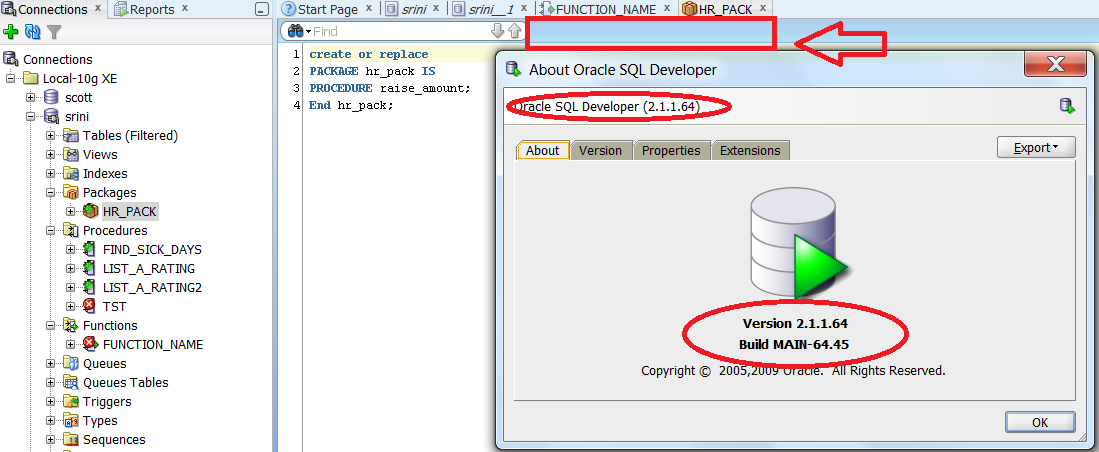
Task: Click the LIST_A_RATING2 procedure icon
Action: pyautogui.click(x=90, y=287)
